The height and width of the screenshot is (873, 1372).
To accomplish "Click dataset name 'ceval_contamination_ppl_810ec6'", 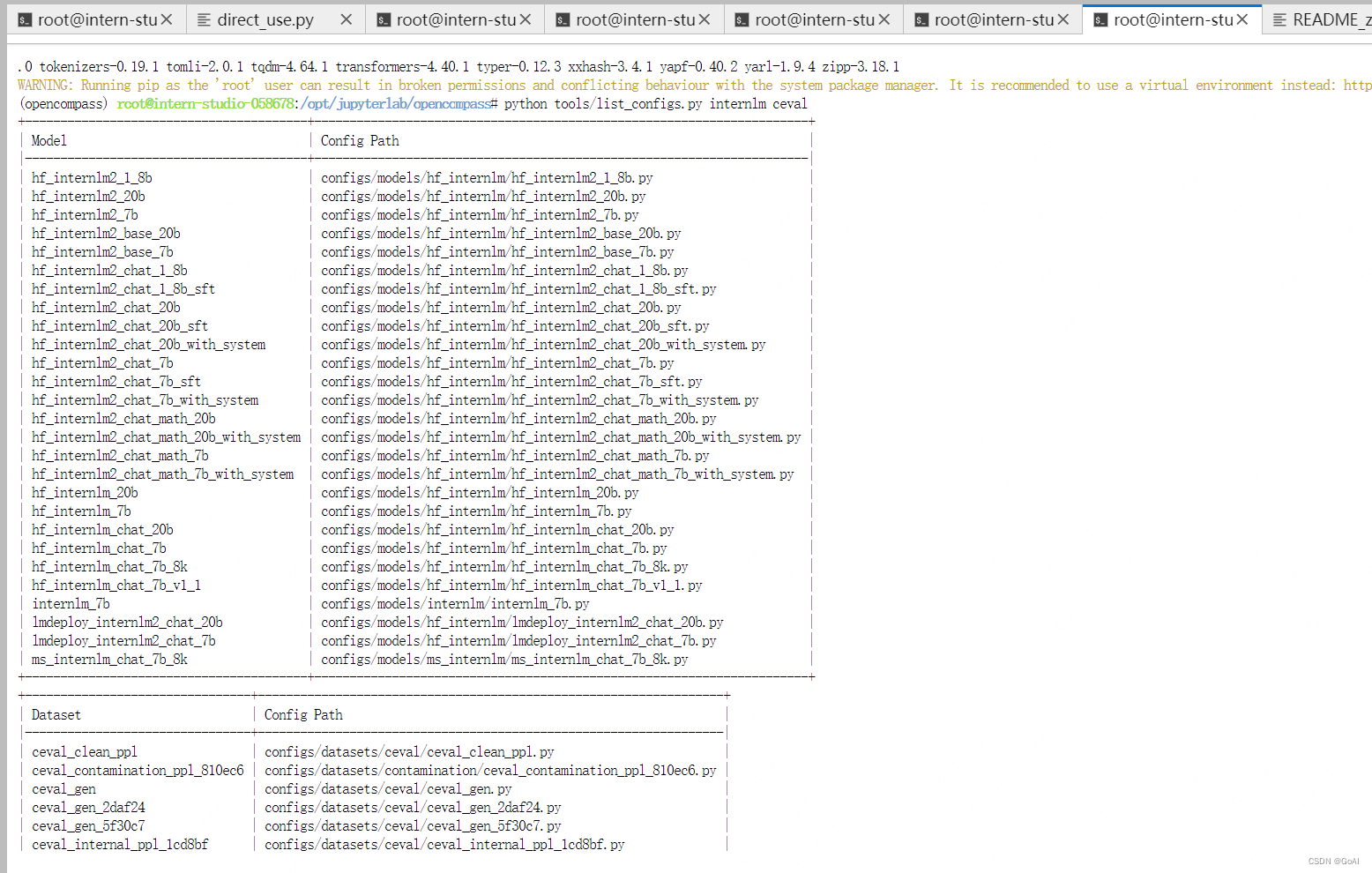I will [x=138, y=771].
